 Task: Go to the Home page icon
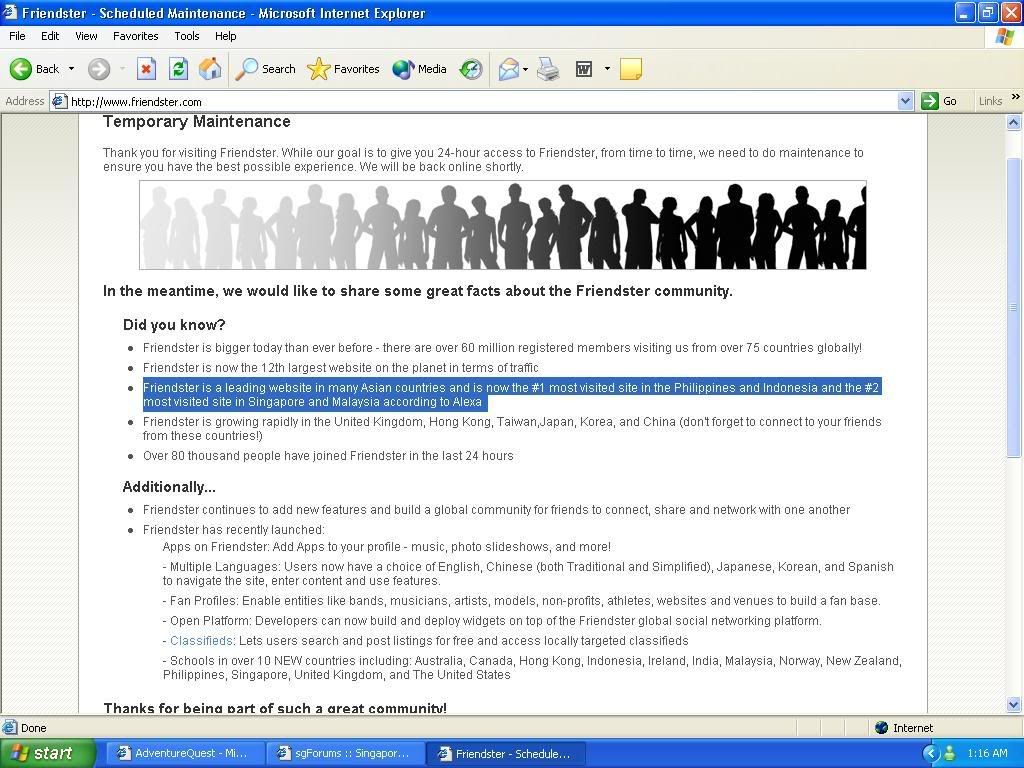point(210,69)
